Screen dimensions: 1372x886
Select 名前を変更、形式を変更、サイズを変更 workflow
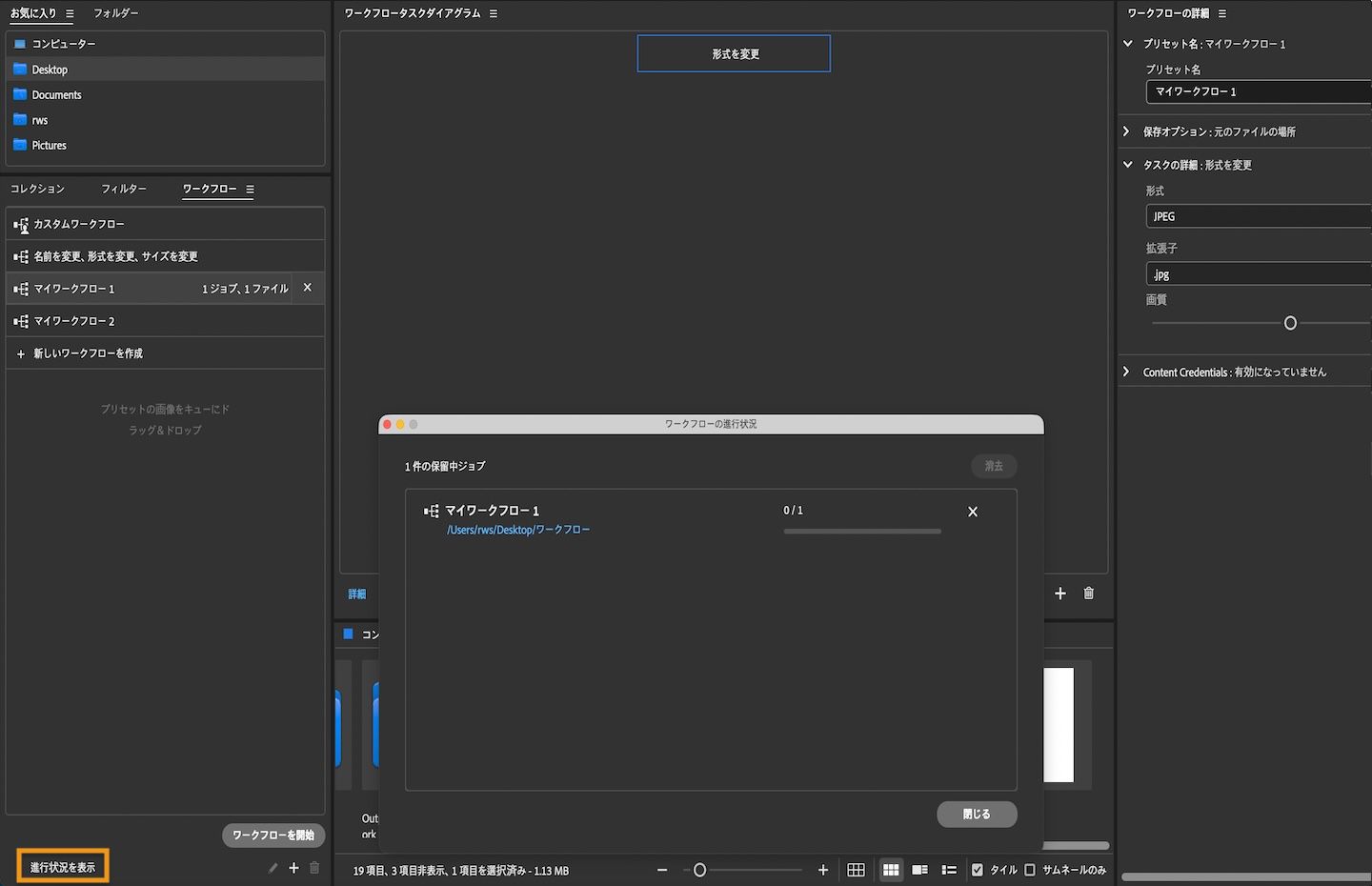pos(165,256)
